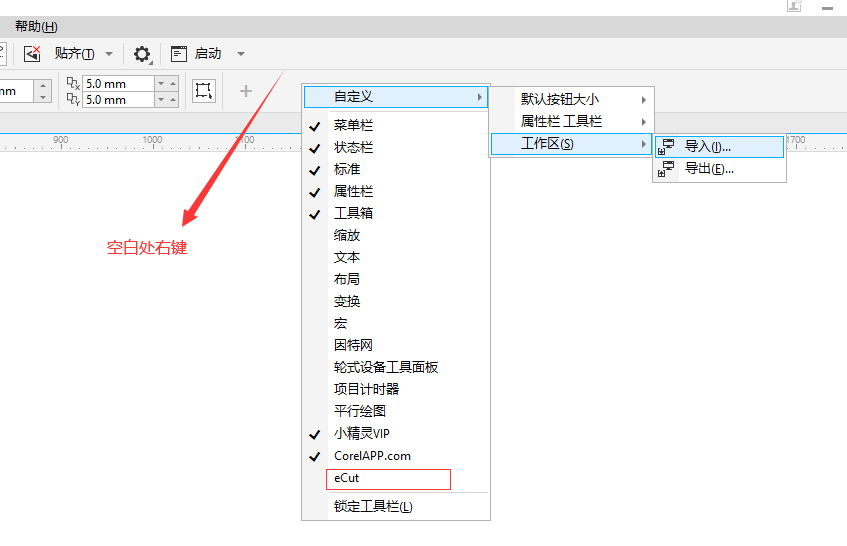Click the plus quick customize button
The height and width of the screenshot is (546, 847).
click(x=246, y=91)
